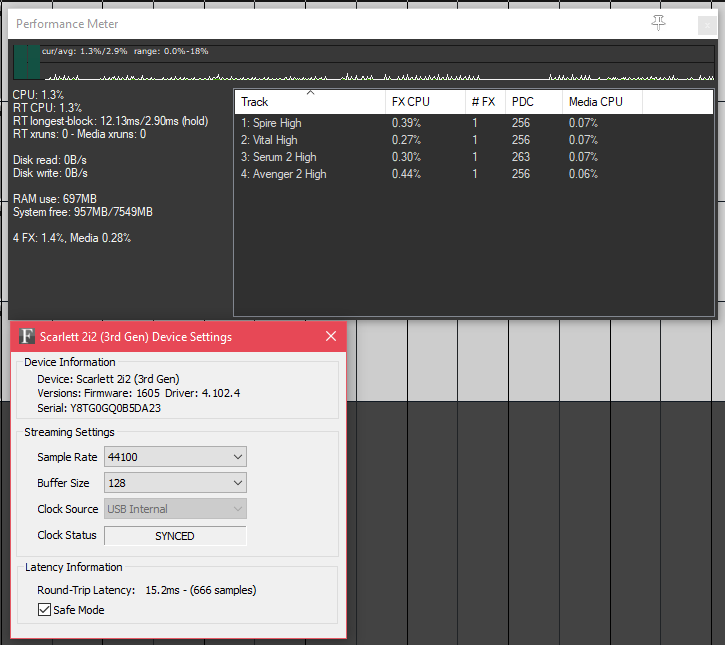Toggle the Safe Mode checkbox
This screenshot has height=645, width=725.
pyautogui.click(x=44, y=609)
